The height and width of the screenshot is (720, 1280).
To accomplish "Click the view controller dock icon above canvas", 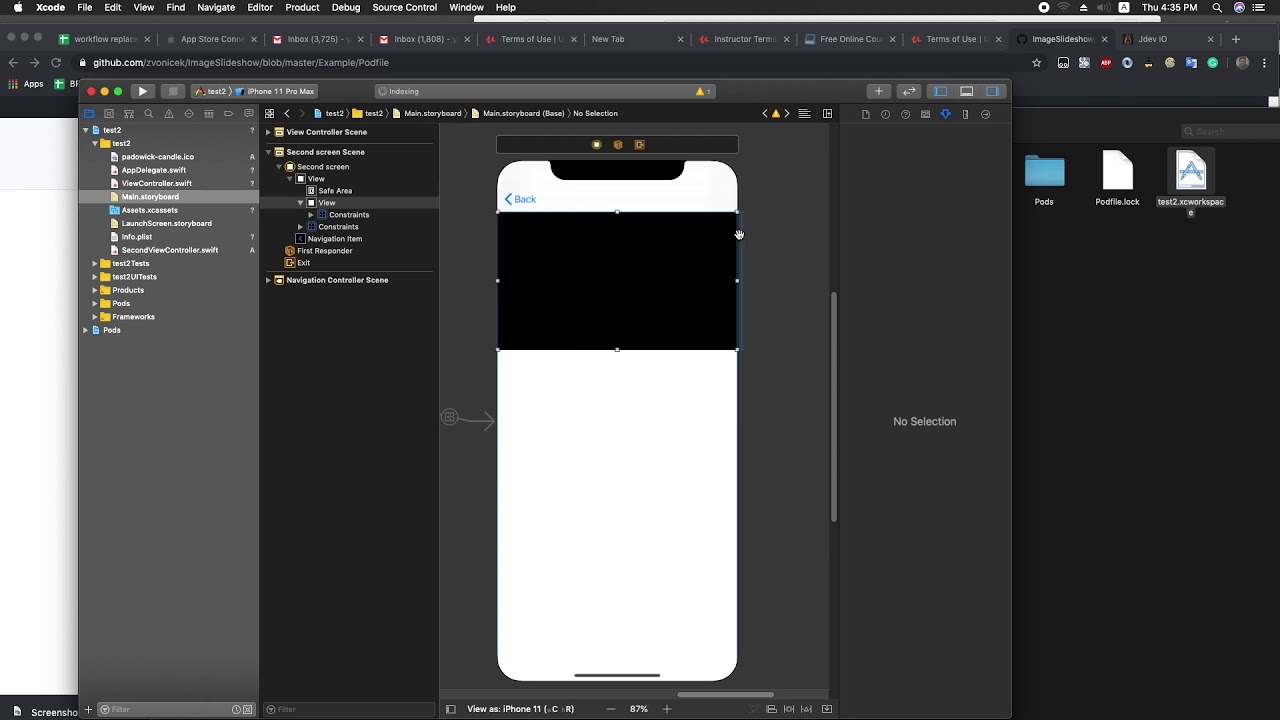I will (596, 145).
